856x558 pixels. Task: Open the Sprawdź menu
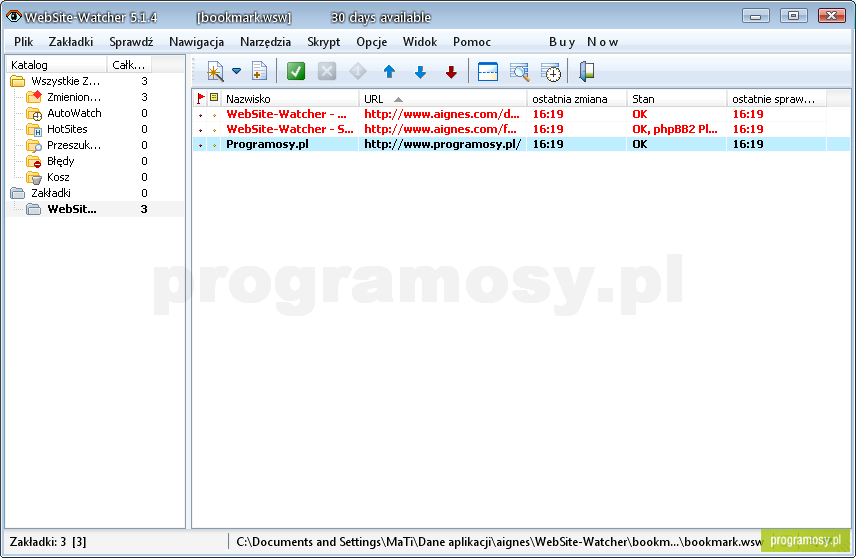(x=131, y=42)
